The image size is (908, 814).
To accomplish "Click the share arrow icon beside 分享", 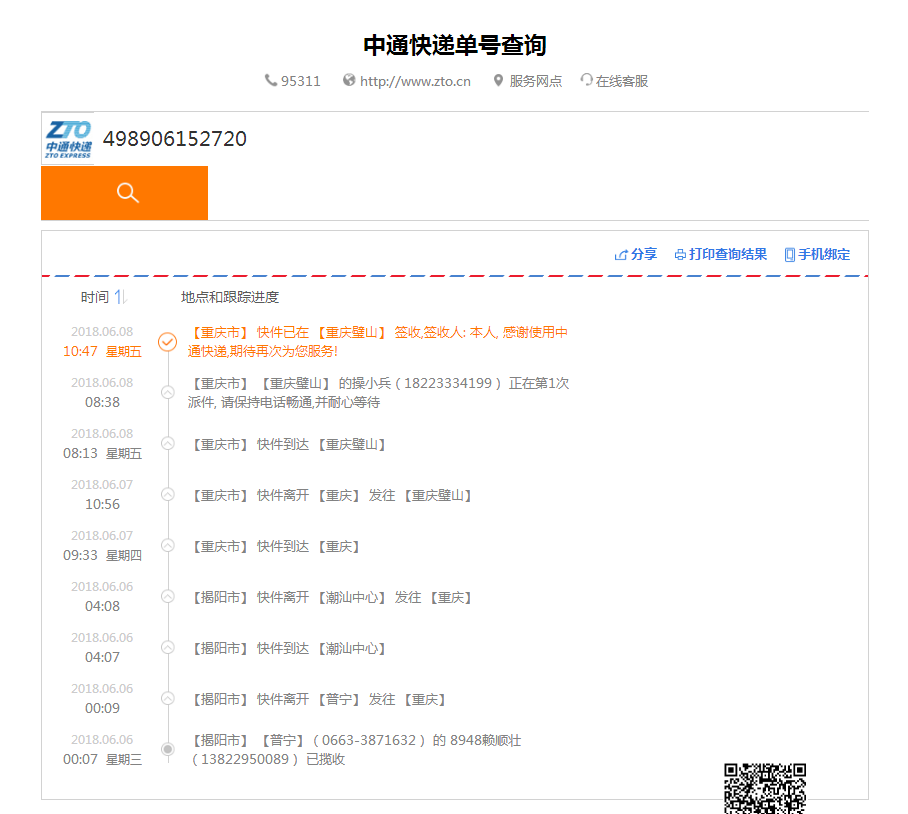I will coord(621,255).
